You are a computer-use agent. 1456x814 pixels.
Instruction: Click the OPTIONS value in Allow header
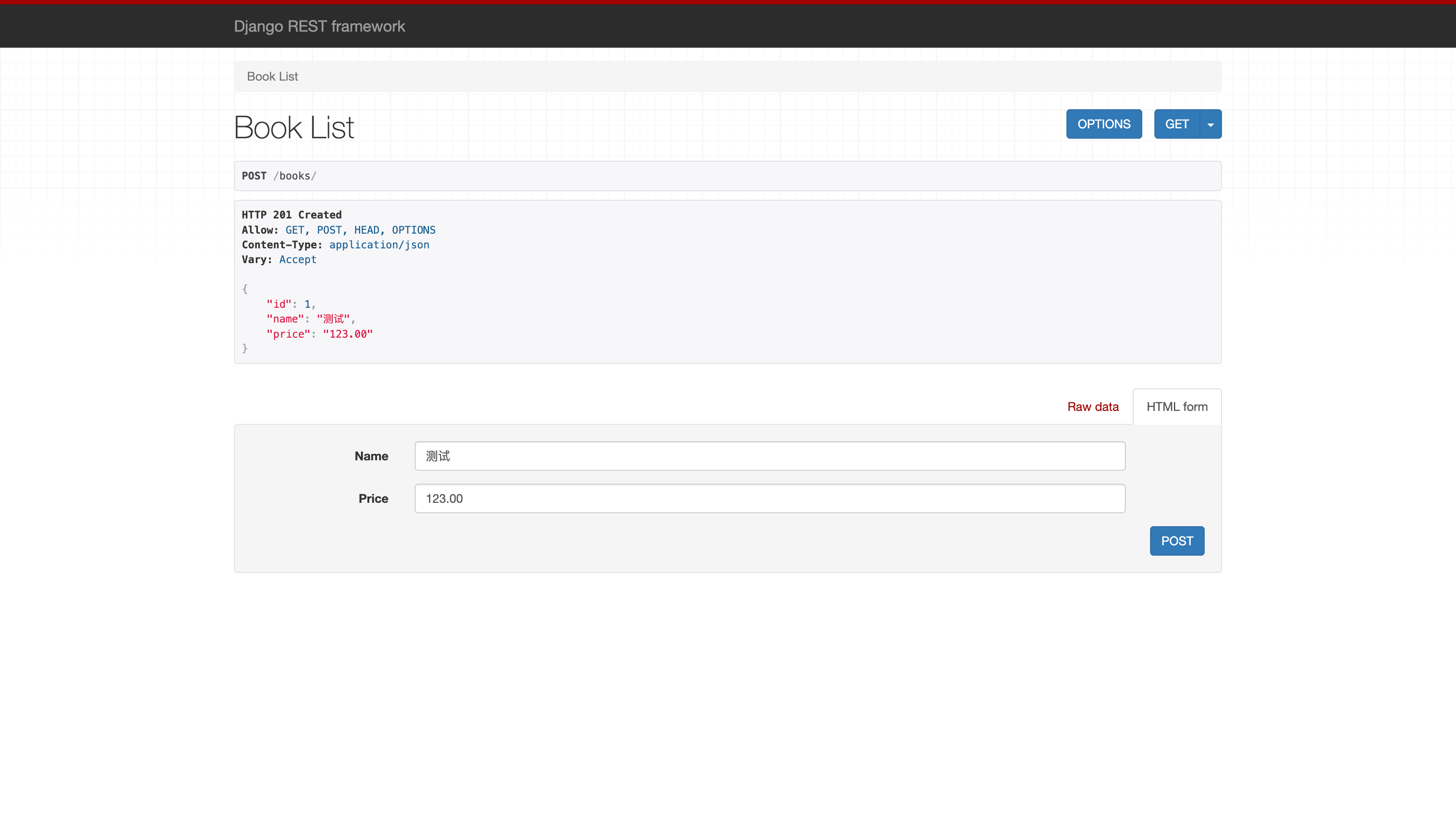[414, 230]
